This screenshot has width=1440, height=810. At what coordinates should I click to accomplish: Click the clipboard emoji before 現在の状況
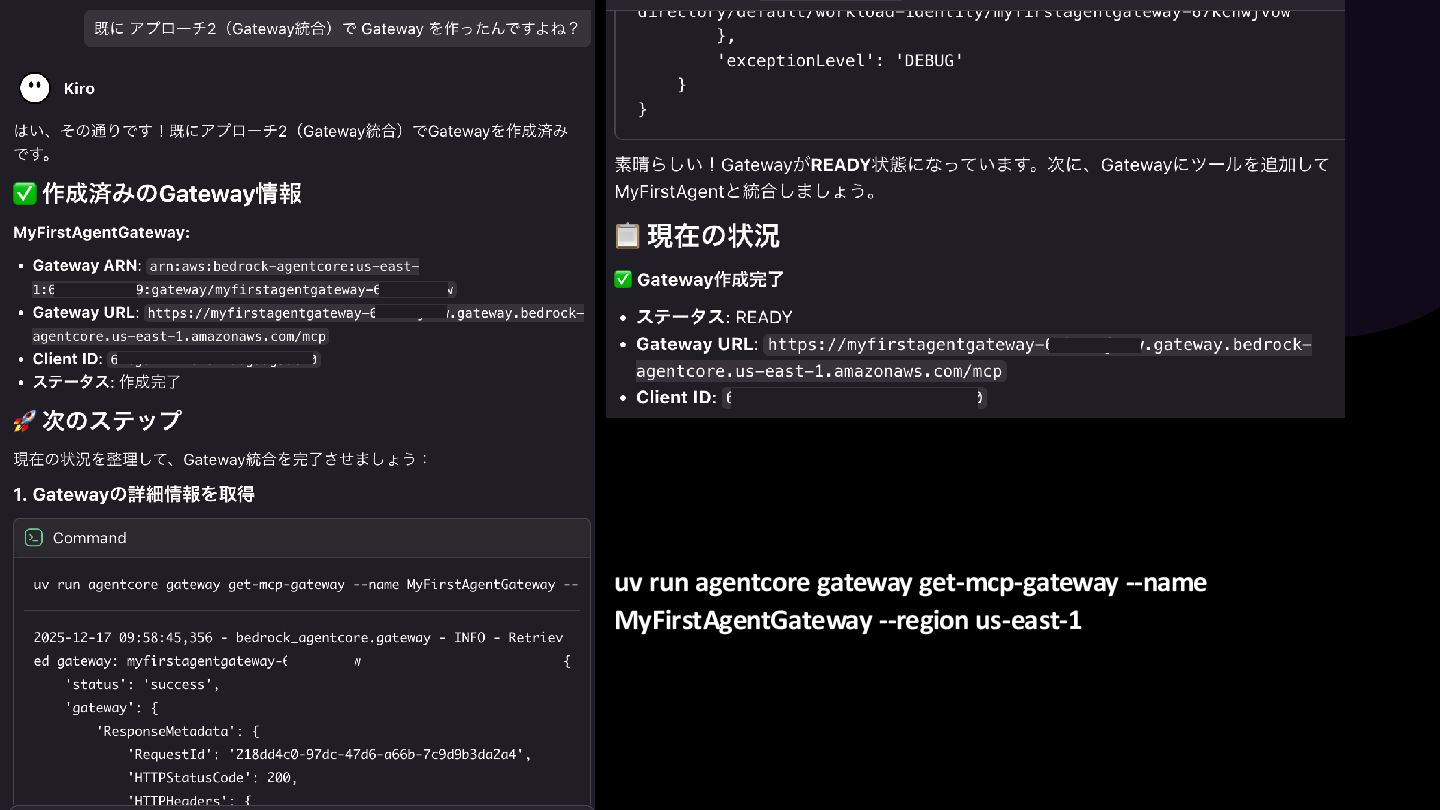(x=627, y=236)
